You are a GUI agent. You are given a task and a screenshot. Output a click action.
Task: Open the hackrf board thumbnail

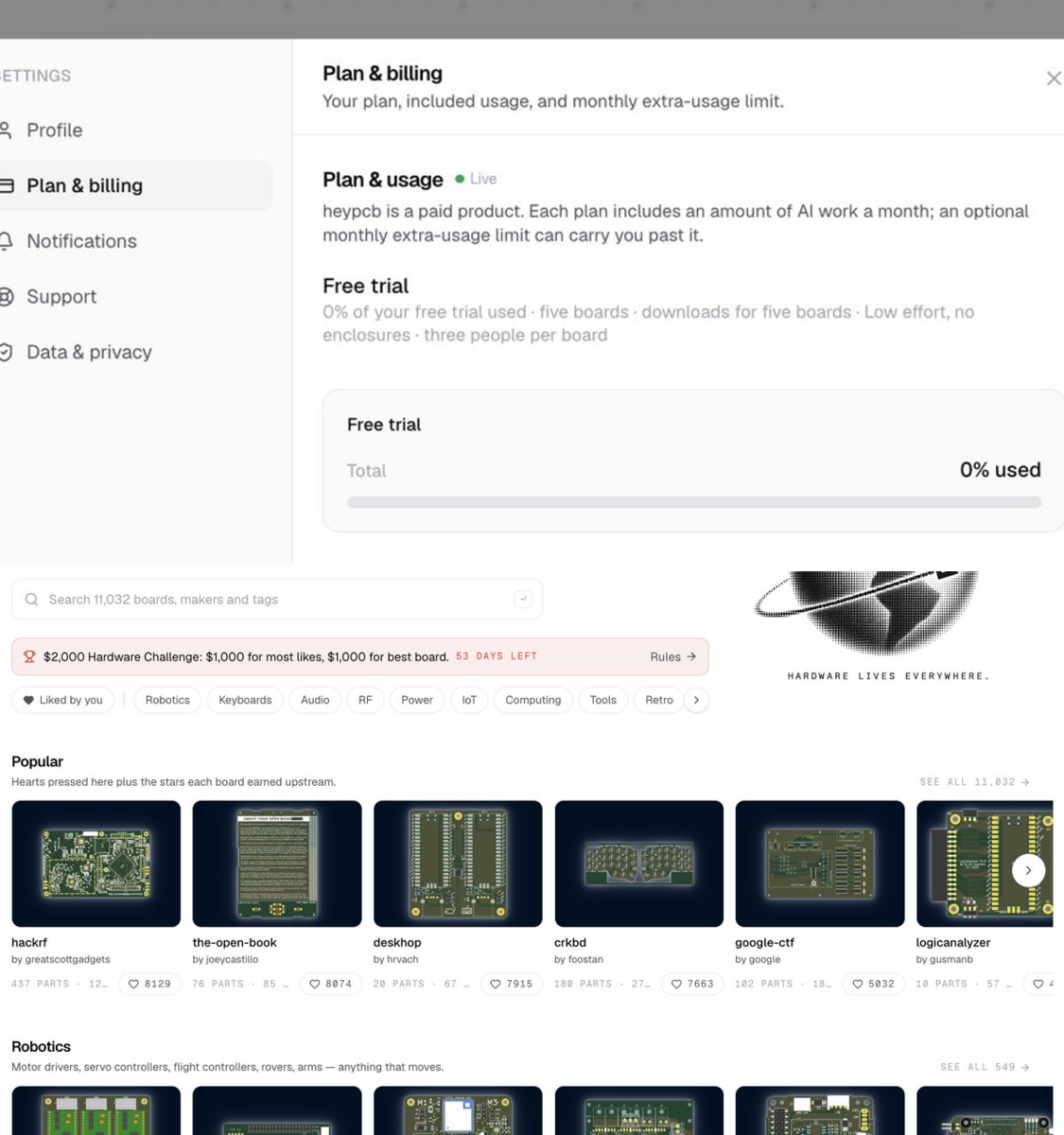96,864
